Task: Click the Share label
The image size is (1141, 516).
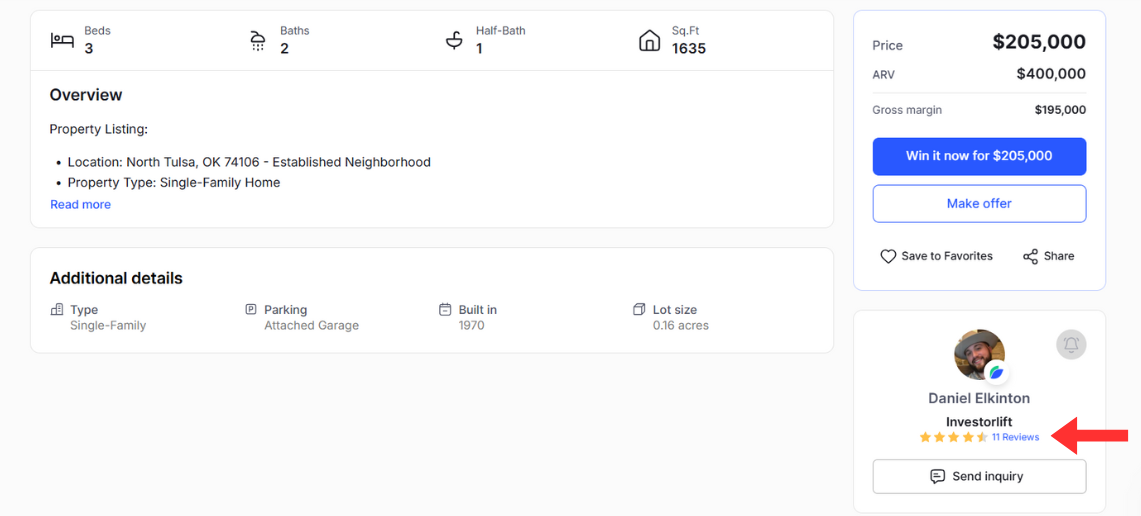Action: [x=1059, y=256]
